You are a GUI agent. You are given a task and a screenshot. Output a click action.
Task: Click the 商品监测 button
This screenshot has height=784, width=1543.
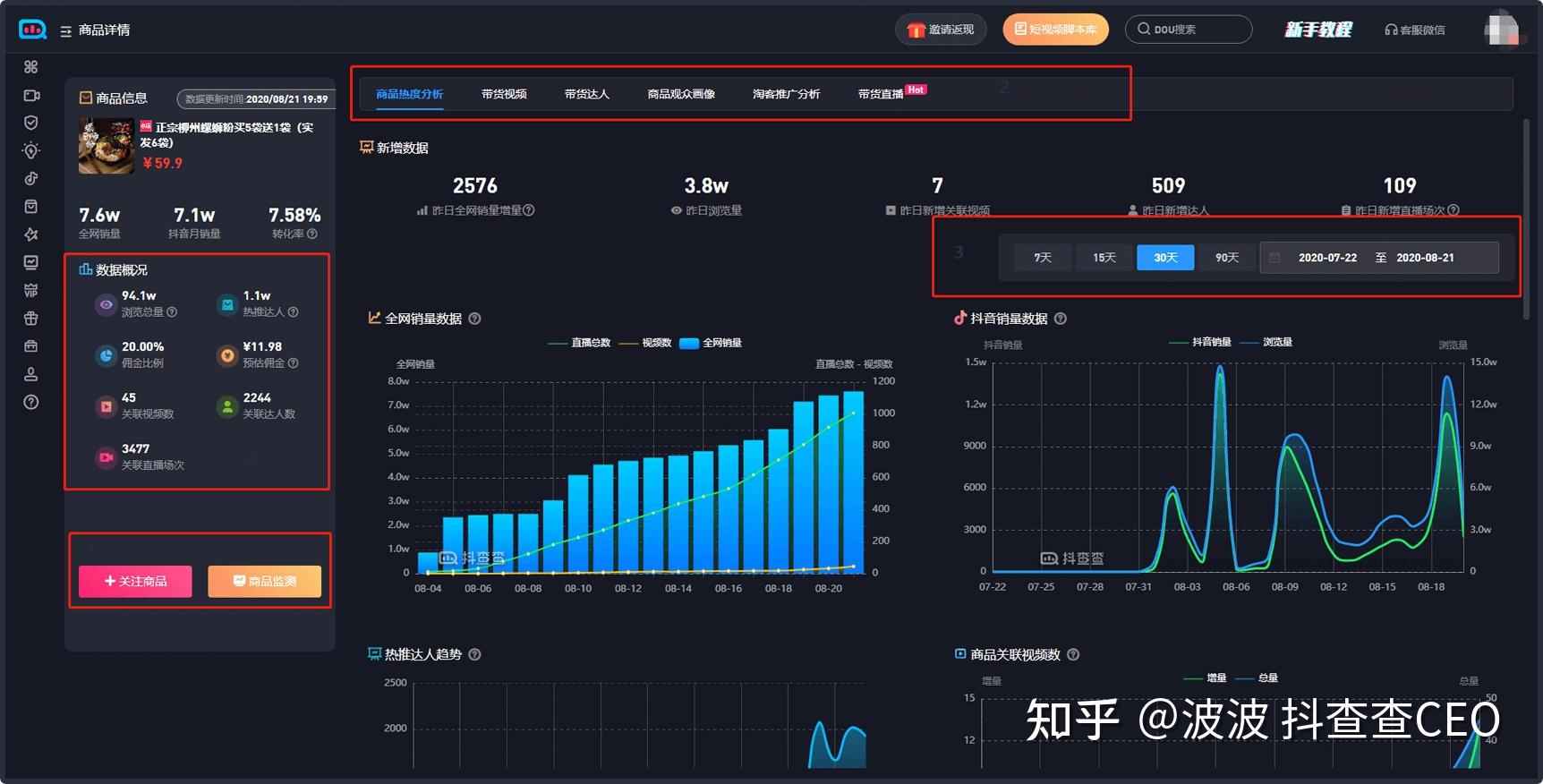pyautogui.click(x=265, y=581)
